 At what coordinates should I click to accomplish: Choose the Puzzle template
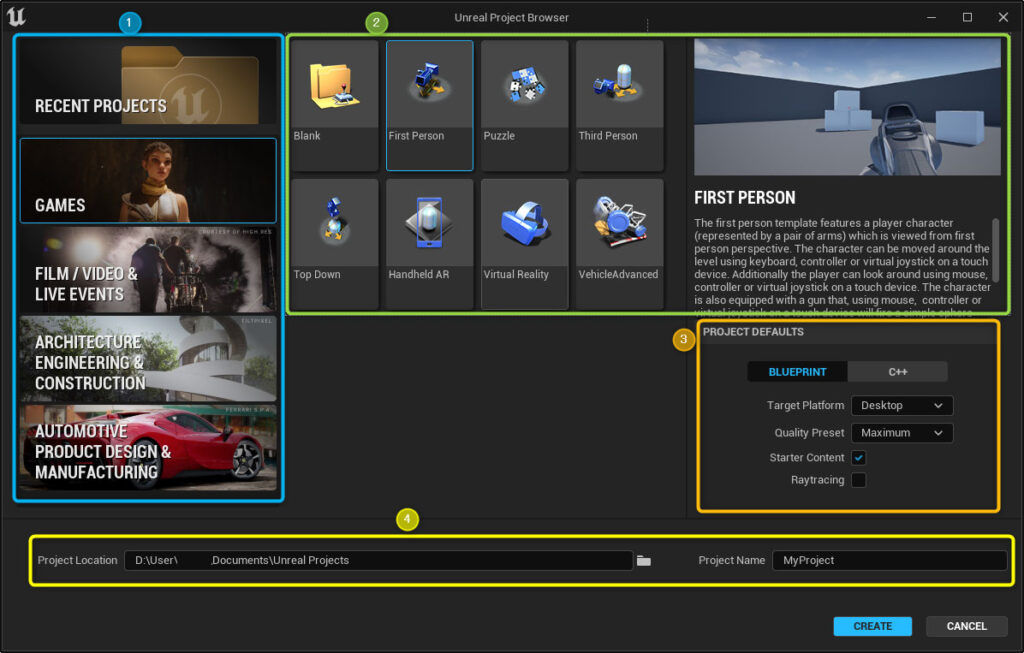click(524, 105)
